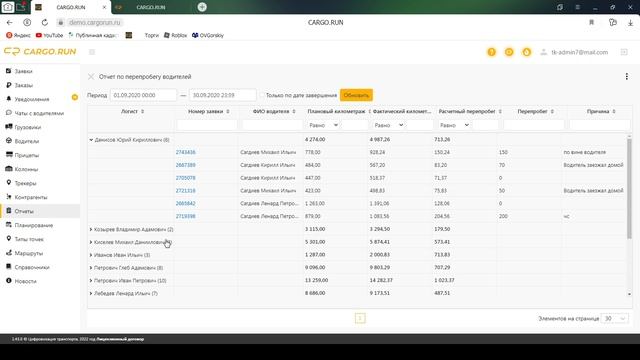Open Фактический километраж filter operator dropdown
The width and height of the screenshot is (640, 360).
coord(389,125)
